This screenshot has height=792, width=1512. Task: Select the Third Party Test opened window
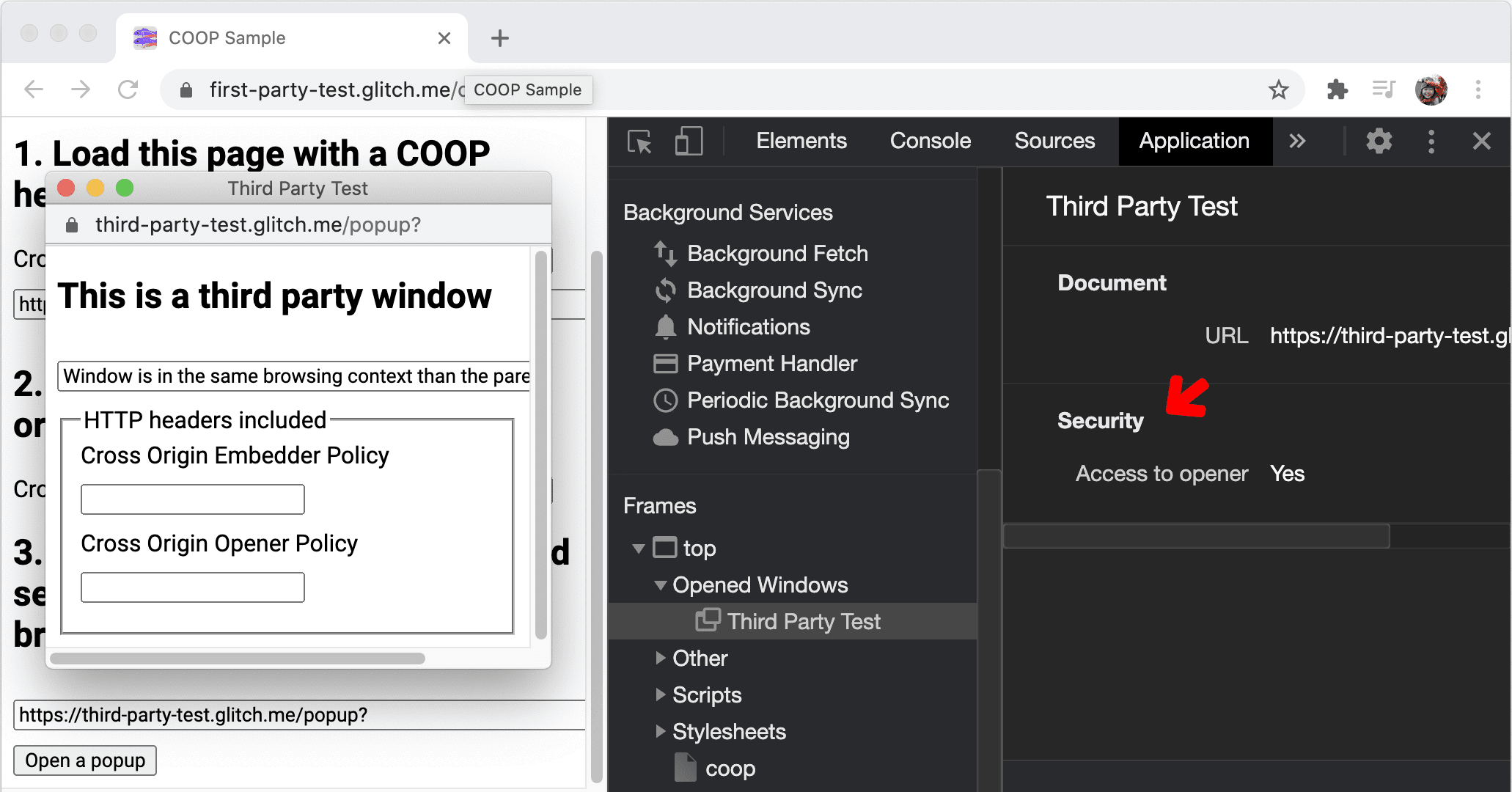(801, 622)
